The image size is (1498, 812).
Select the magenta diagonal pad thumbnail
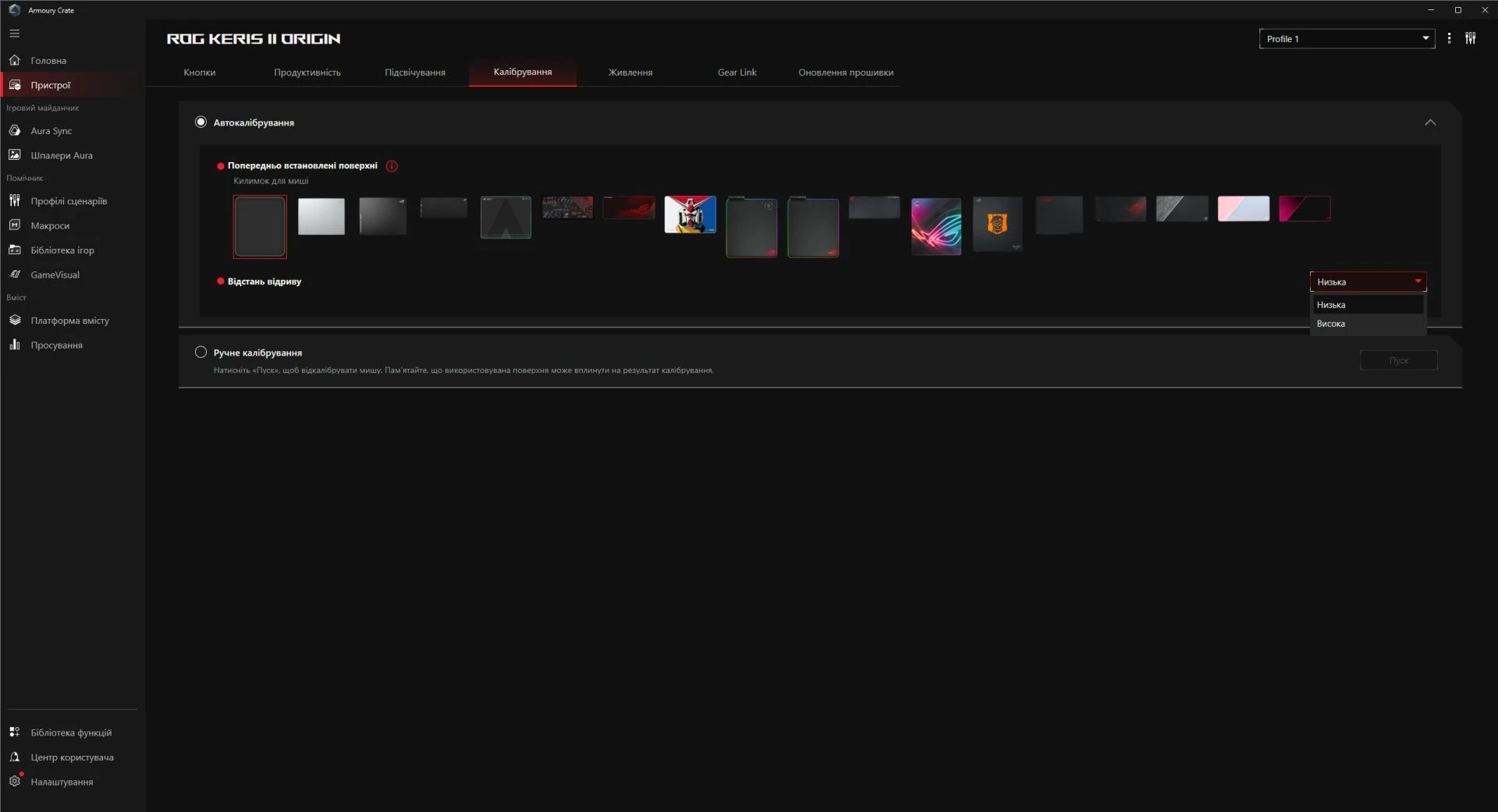point(1305,208)
